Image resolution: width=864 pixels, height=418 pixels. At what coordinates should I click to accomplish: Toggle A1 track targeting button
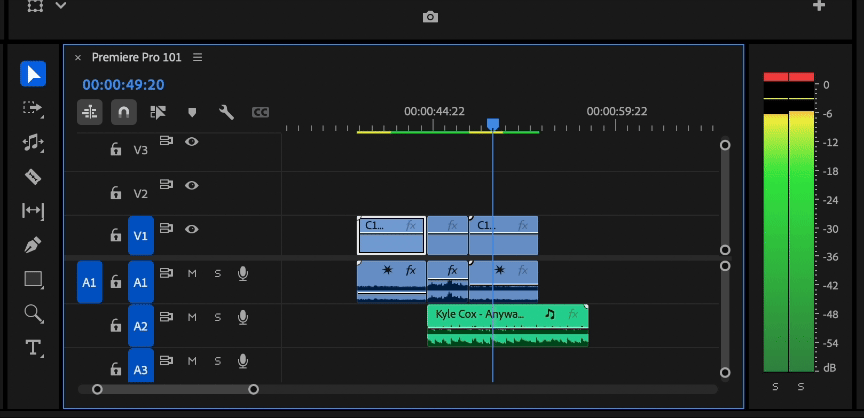pyautogui.click(x=141, y=282)
